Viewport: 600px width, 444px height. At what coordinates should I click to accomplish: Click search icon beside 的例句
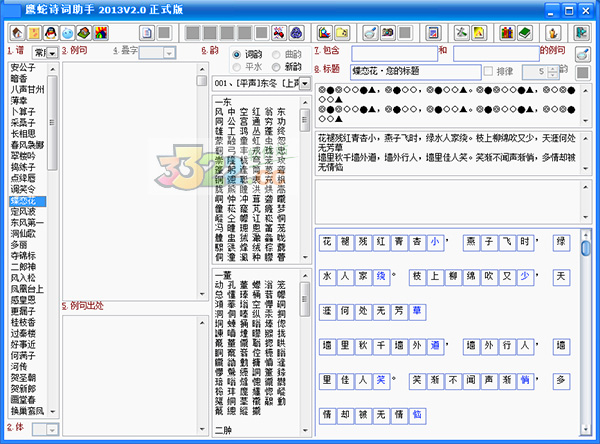tap(582, 54)
